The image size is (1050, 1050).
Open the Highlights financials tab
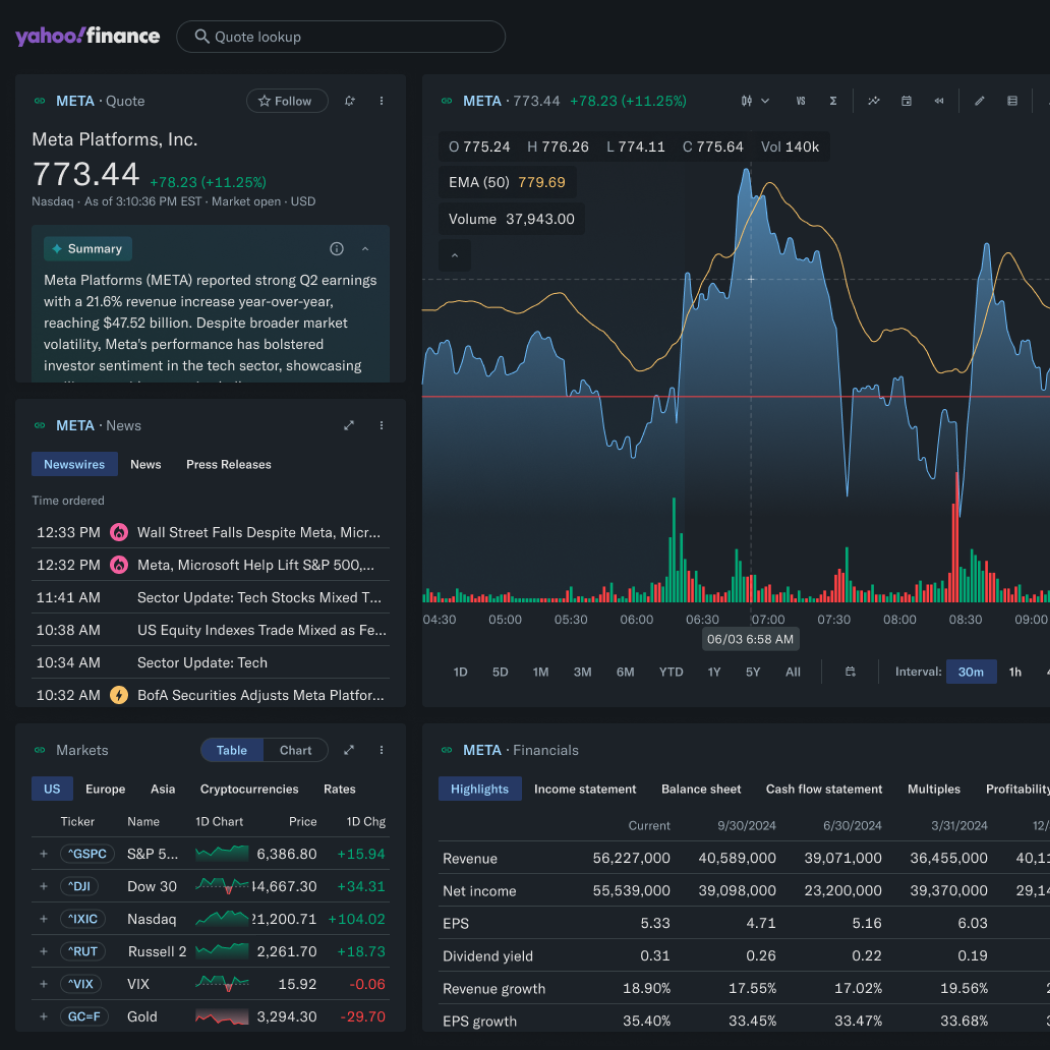click(479, 790)
